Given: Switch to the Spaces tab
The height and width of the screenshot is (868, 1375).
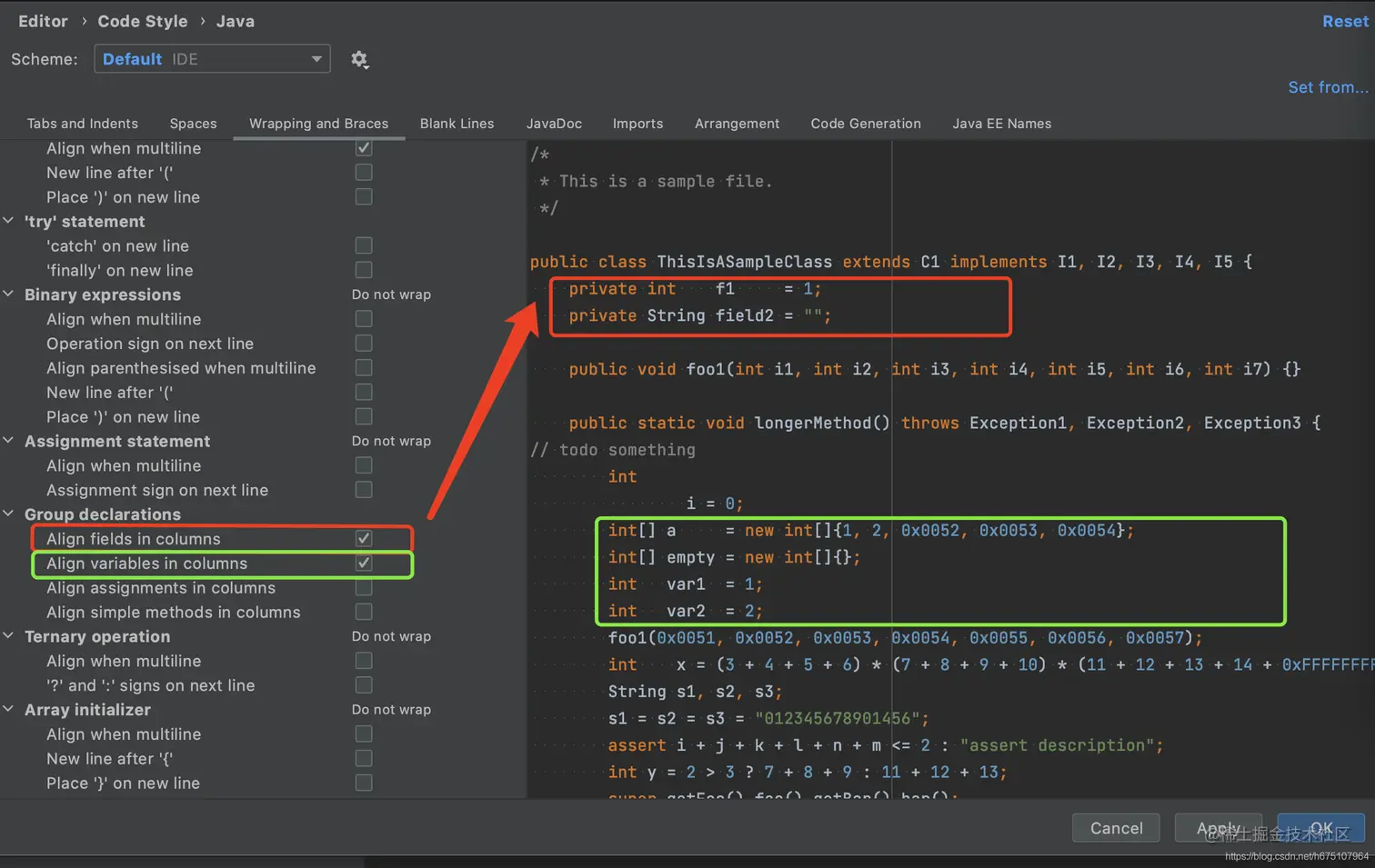Looking at the screenshot, I should click(194, 124).
